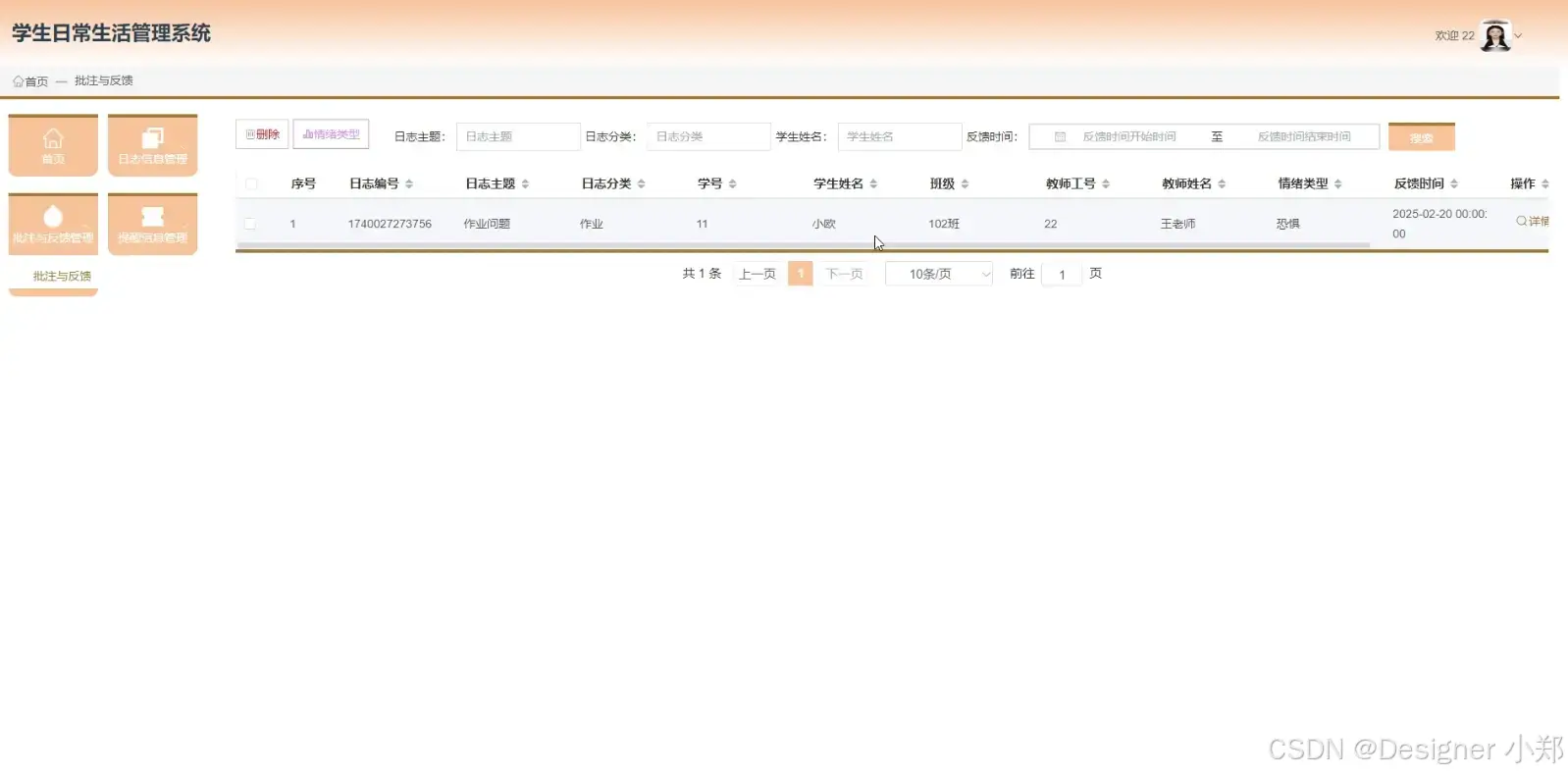Click the 小欧 student name cell
Viewport: 1568px width, 776px height.
coord(824,224)
